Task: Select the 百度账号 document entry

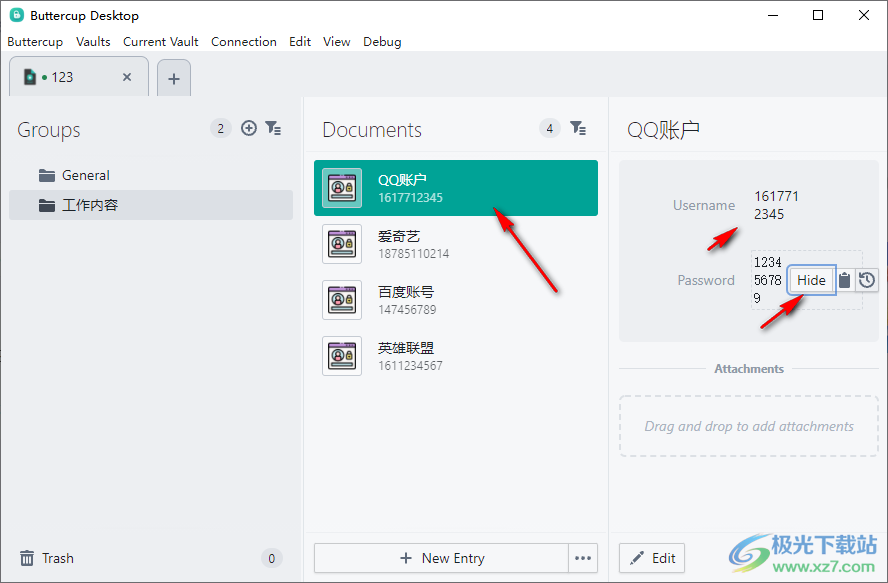Action: coord(456,300)
